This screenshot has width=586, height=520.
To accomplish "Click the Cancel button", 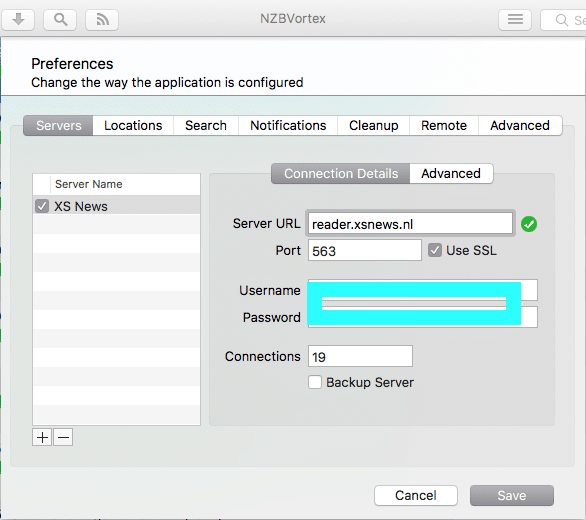I will point(416,495).
